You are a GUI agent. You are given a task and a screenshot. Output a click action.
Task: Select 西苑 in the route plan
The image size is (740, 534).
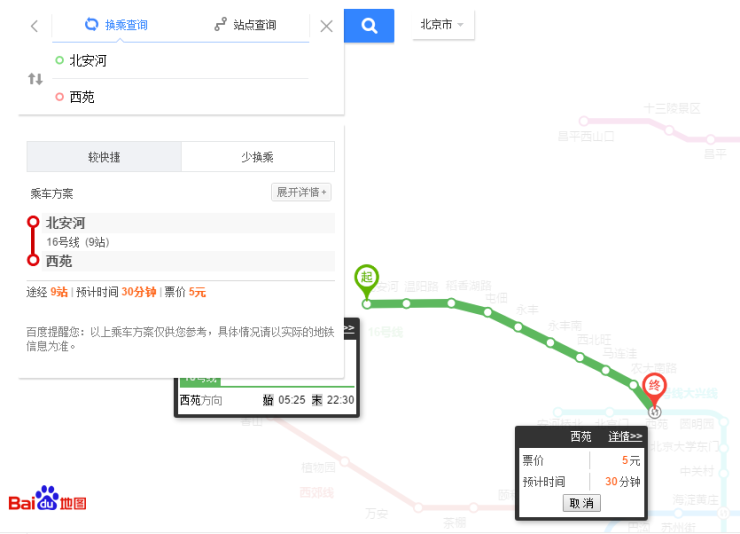[x=59, y=261]
